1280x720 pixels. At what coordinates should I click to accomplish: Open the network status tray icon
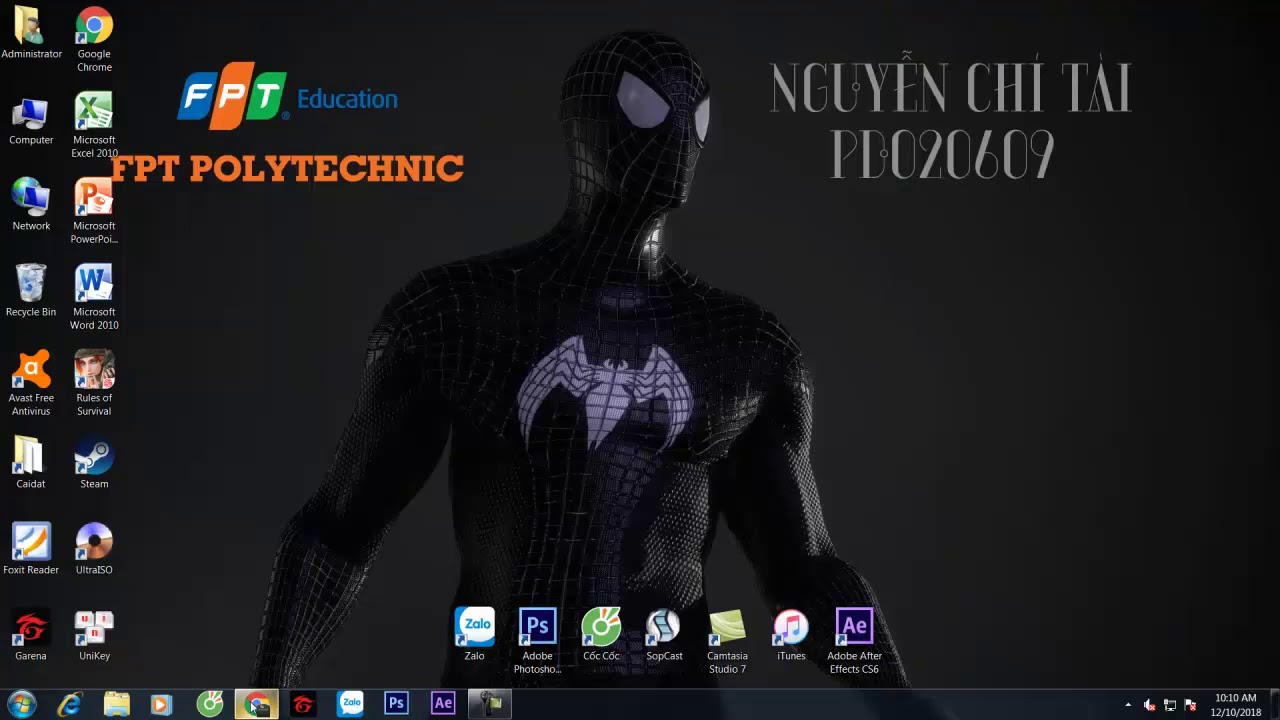coord(1170,705)
